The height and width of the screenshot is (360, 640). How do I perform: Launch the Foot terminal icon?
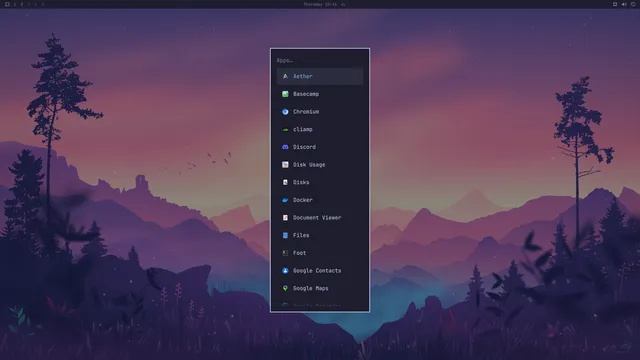point(285,253)
